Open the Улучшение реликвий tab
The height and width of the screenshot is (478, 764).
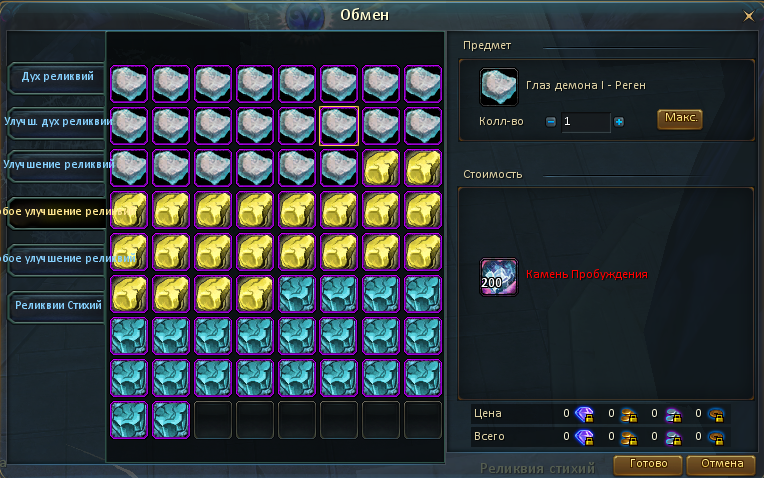[57, 165]
